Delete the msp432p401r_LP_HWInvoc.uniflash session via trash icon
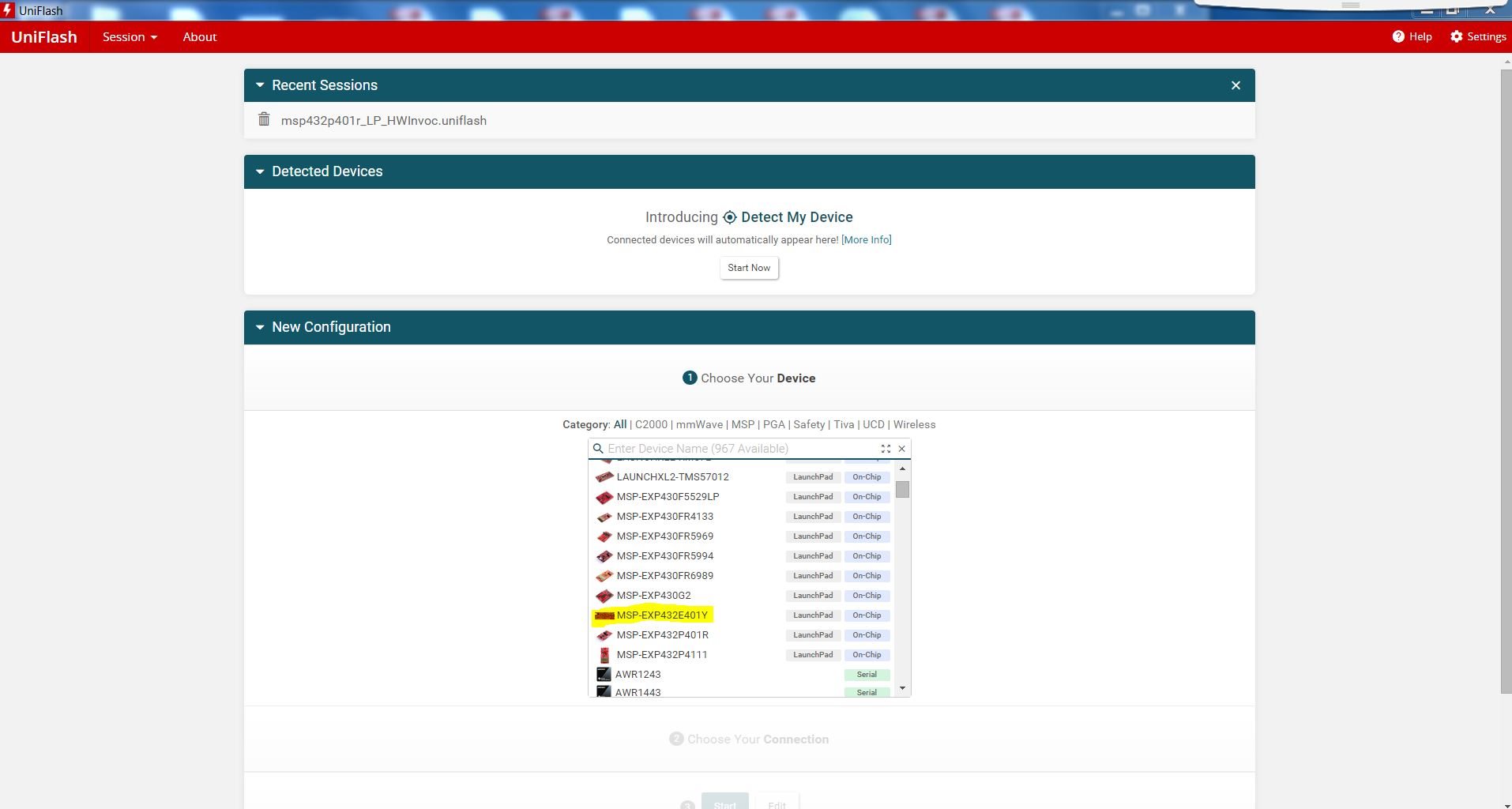This screenshot has height=809, width=1512. click(x=264, y=120)
